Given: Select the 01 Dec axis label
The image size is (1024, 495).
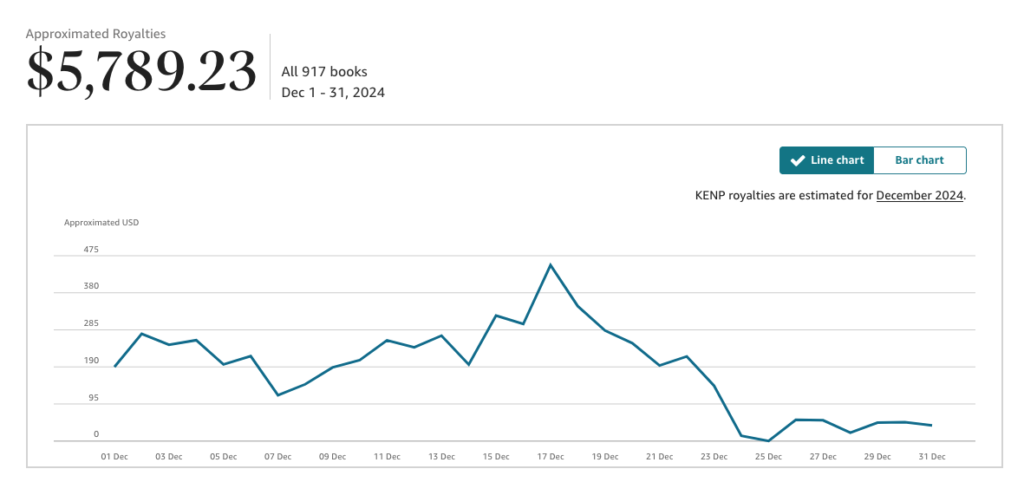Looking at the screenshot, I should tap(114, 456).
